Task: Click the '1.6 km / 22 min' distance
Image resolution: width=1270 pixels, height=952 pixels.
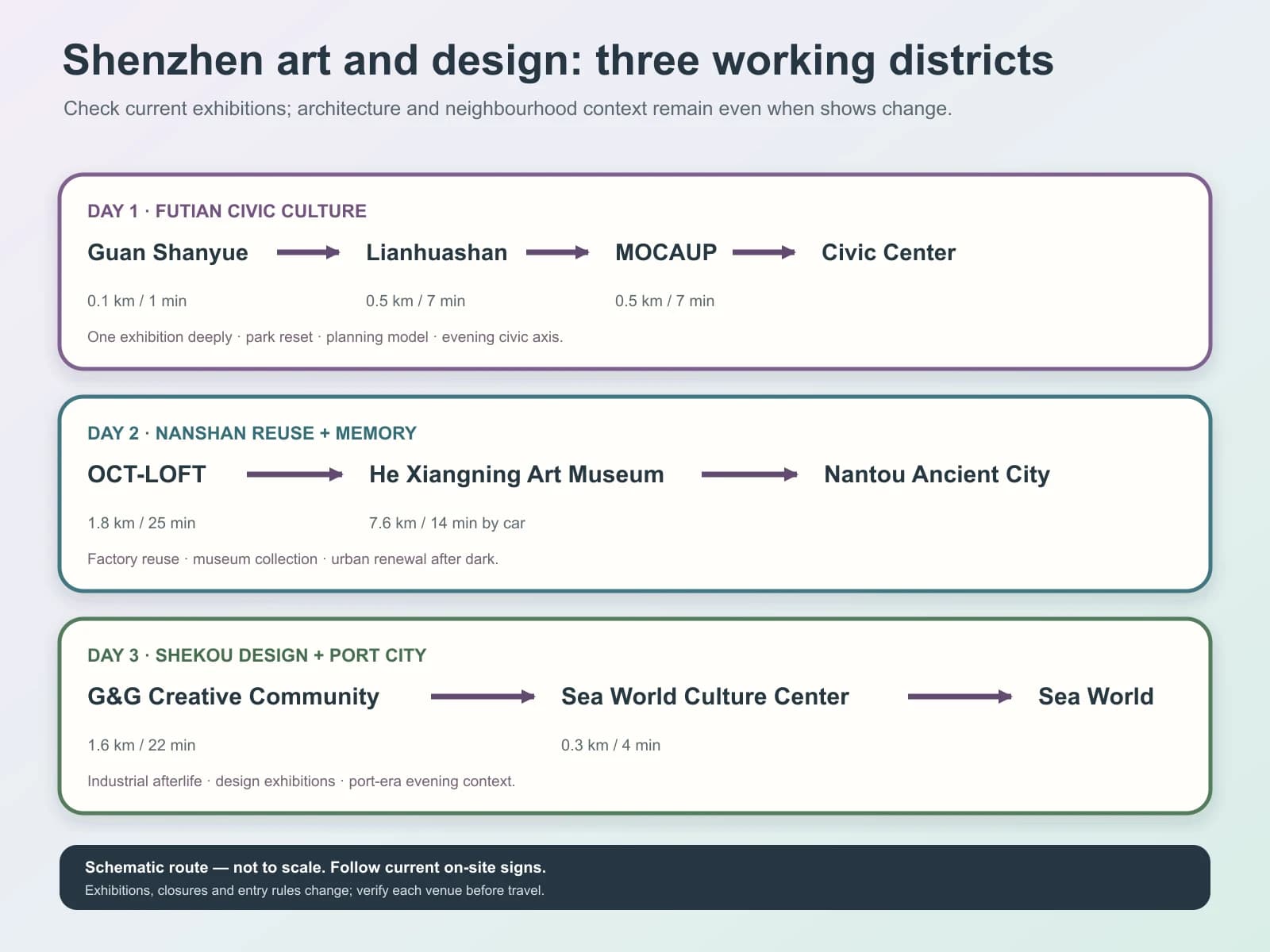Action: [x=141, y=745]
